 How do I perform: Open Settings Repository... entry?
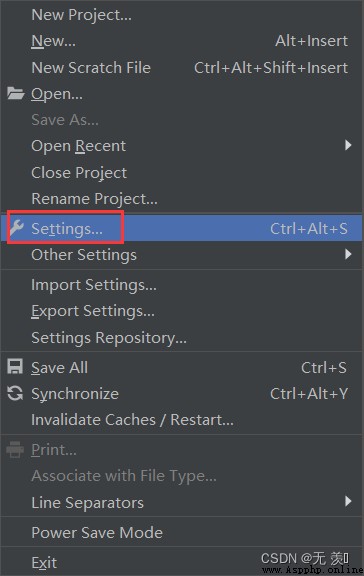tap(182, 338)
